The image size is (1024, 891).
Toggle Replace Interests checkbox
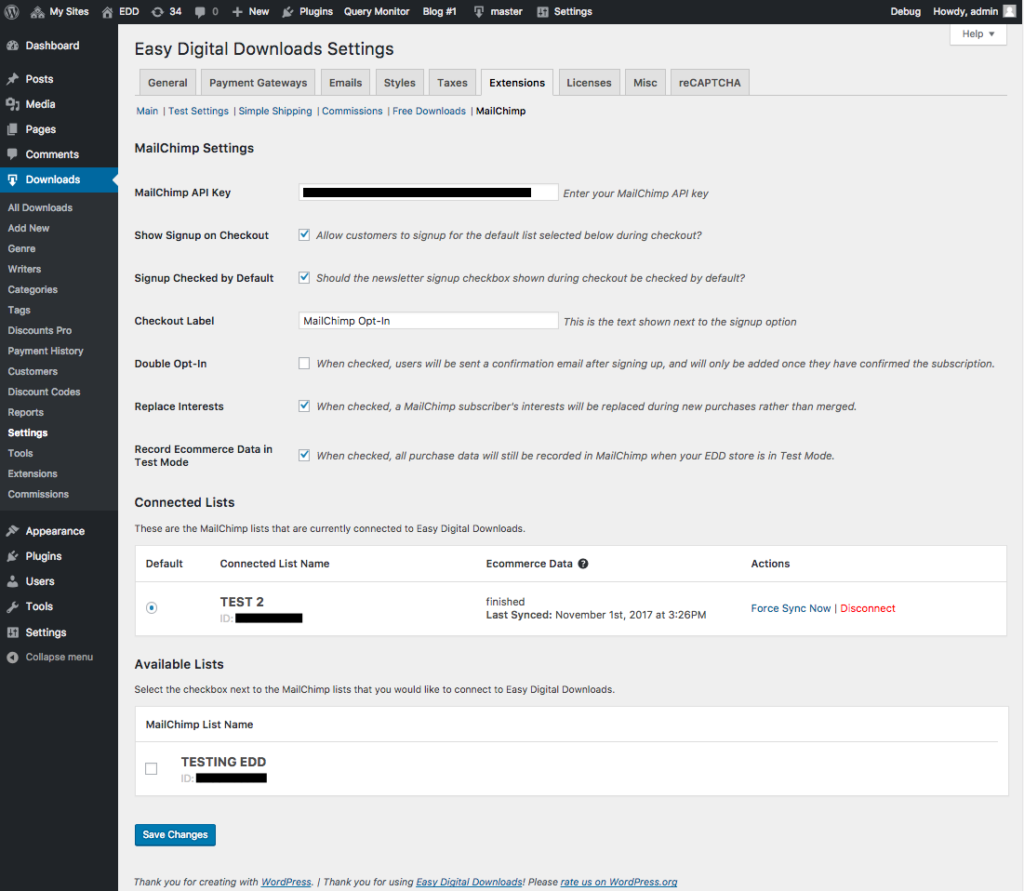(x=304, y=406)
